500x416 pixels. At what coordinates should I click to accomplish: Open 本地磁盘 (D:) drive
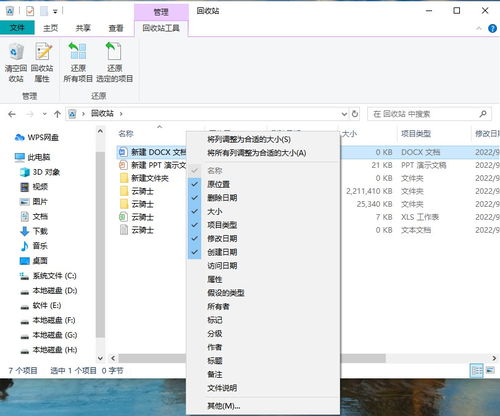(x=49, y=291)
